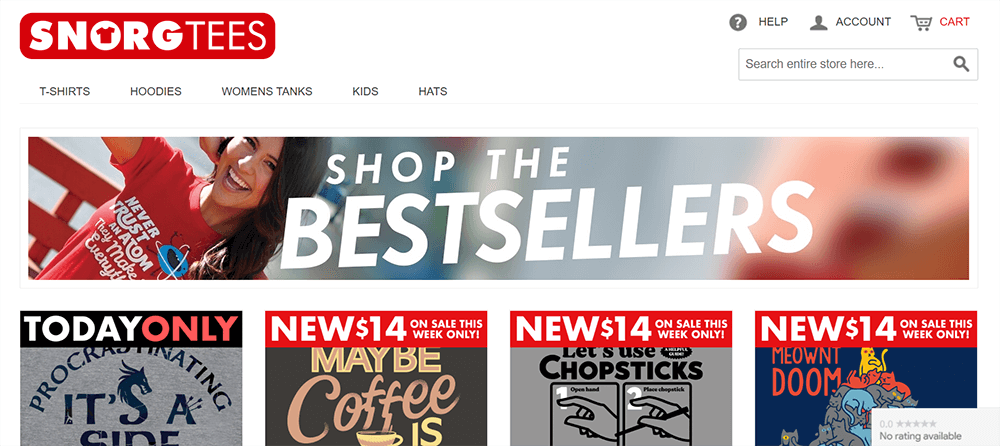
Task: Go to the KIDS category
Action: tap(365, 91)
